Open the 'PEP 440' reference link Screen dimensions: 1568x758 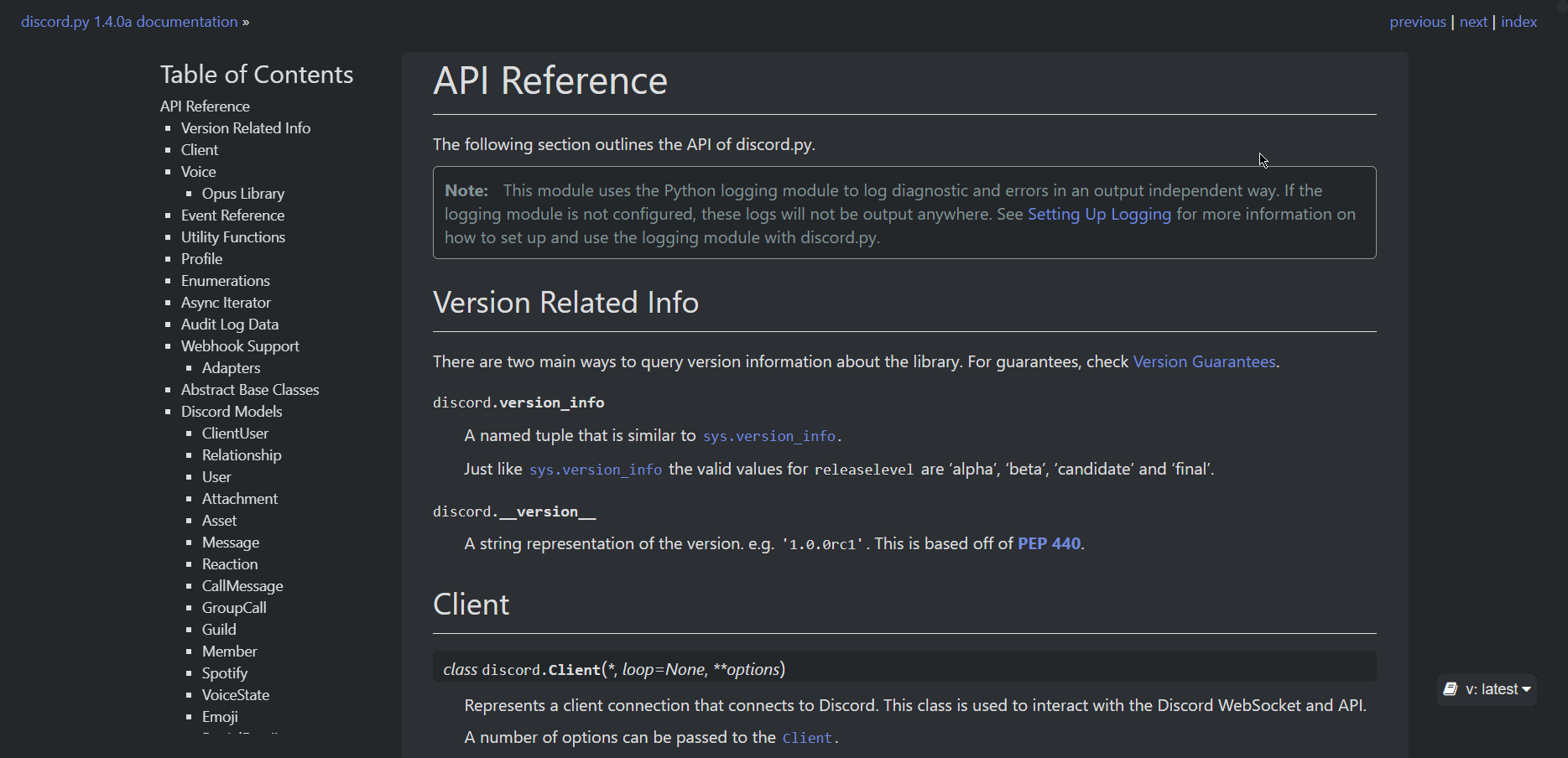click(1049, 543)
